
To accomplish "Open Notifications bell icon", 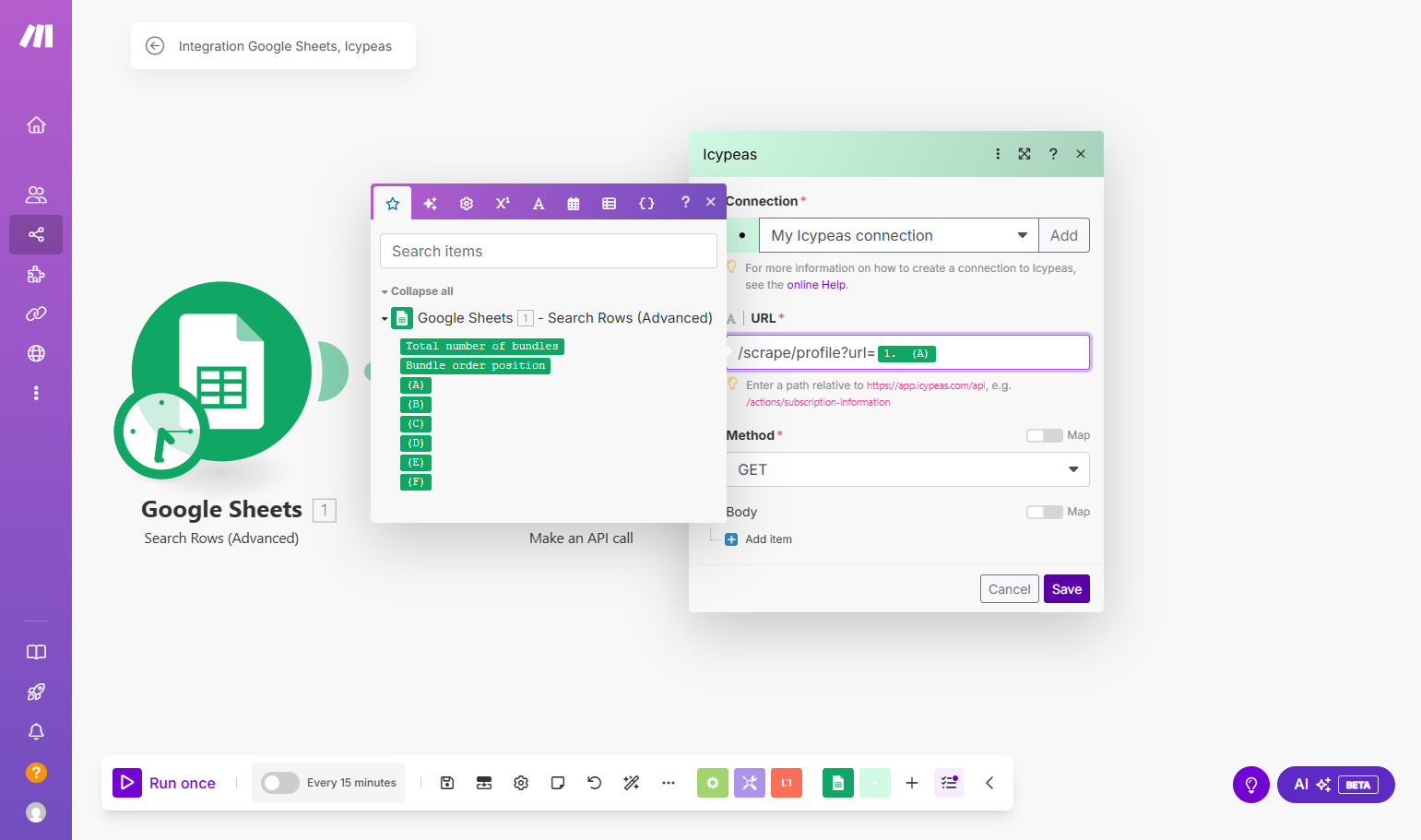I will point(36,731).
